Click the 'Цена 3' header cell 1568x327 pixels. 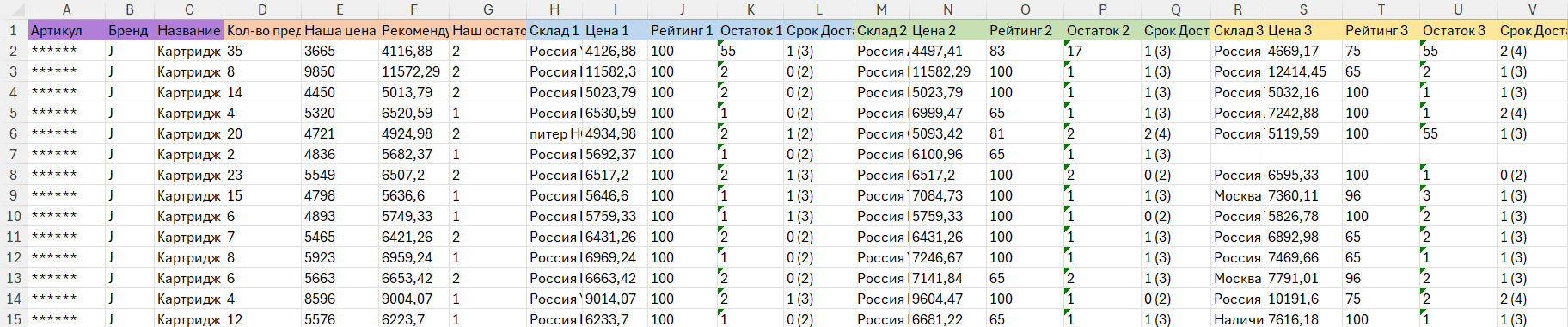tap(1303, 30)
